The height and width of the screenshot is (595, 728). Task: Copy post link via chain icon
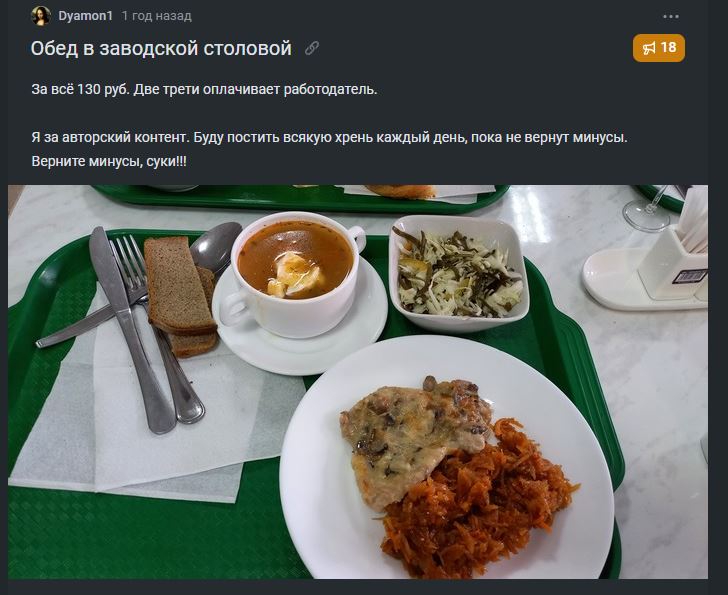click(x=312, y=48)
